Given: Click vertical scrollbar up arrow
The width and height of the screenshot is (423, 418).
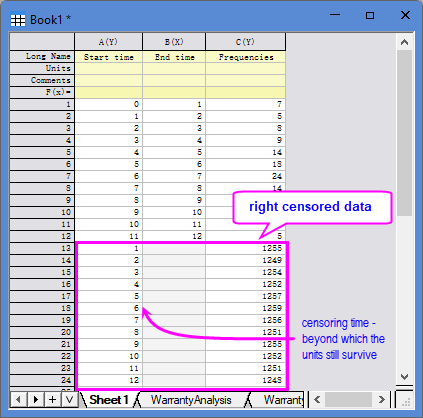Looking at the screenshot, I should click(404, 42).
